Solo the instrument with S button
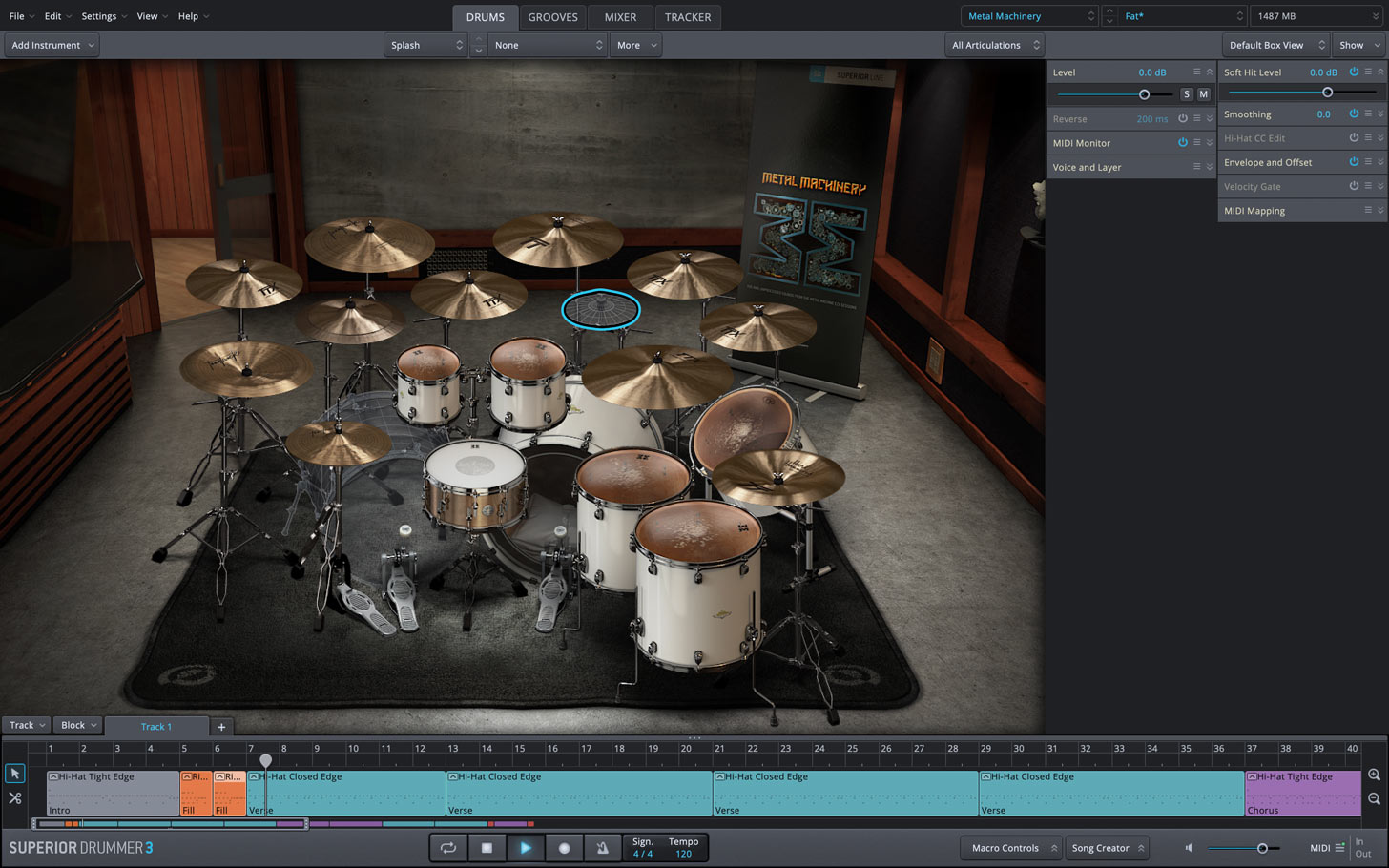The width and height of the screenshot is (1389, 868). coord(1187,94)
